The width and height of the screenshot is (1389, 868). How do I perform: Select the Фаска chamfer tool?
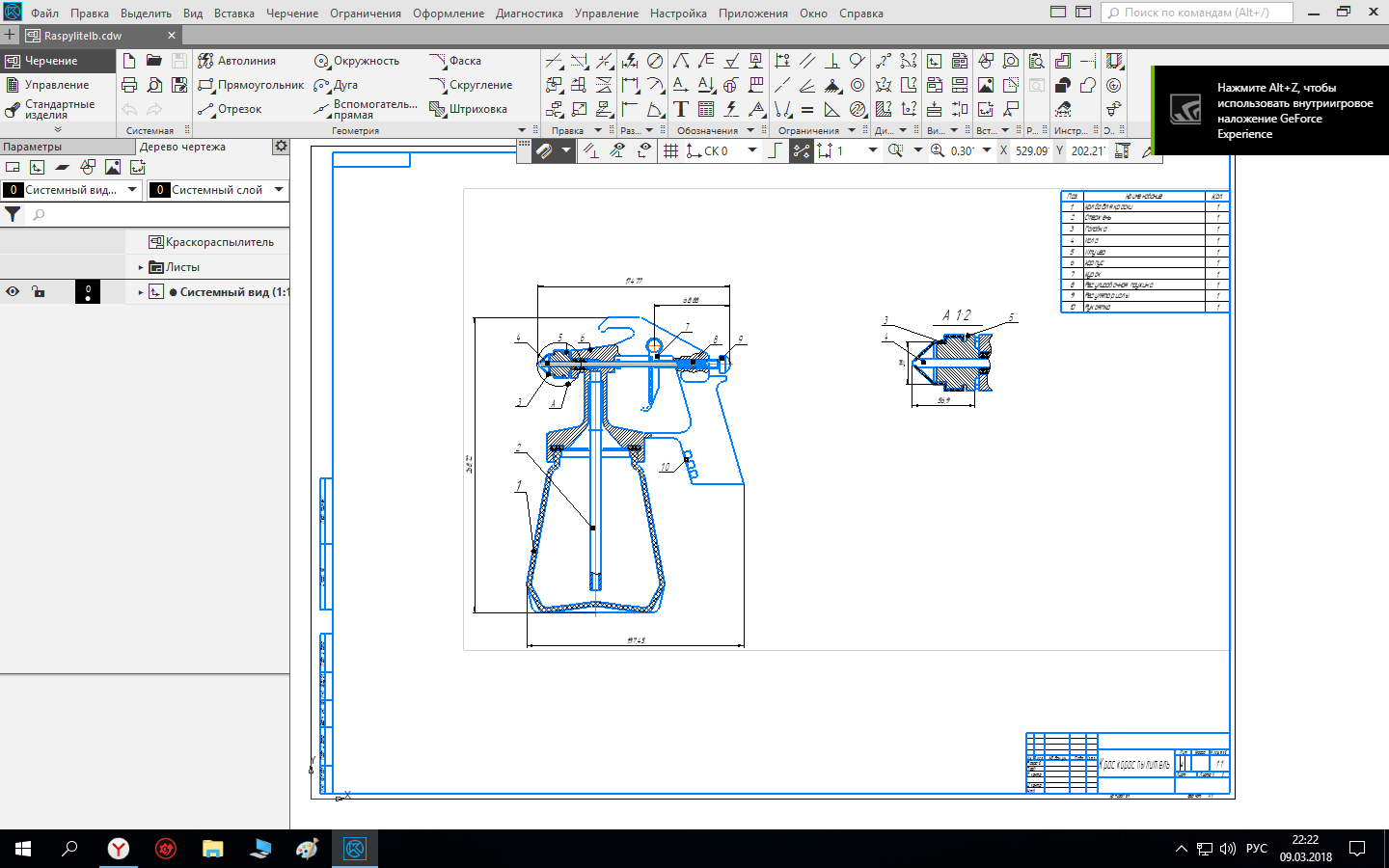(455, 61)
